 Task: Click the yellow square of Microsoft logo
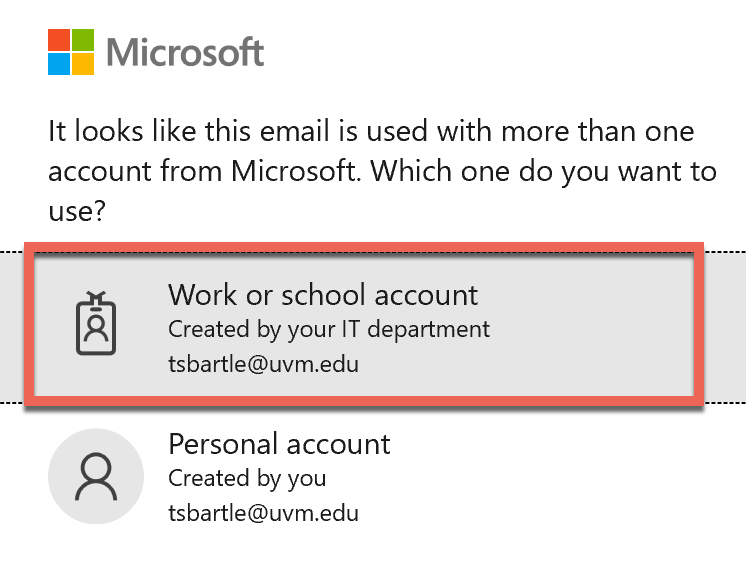point(83,64)
